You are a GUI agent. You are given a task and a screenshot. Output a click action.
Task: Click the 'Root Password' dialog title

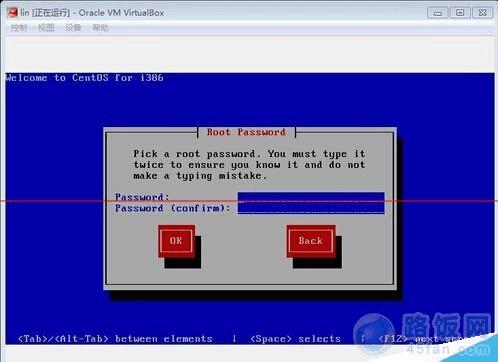(246, 132)
